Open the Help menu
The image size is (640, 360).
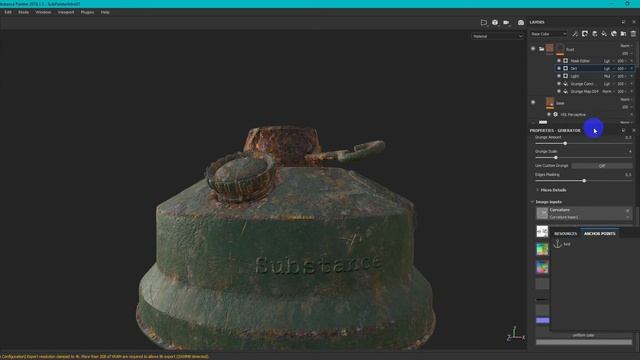click(105, 12)
